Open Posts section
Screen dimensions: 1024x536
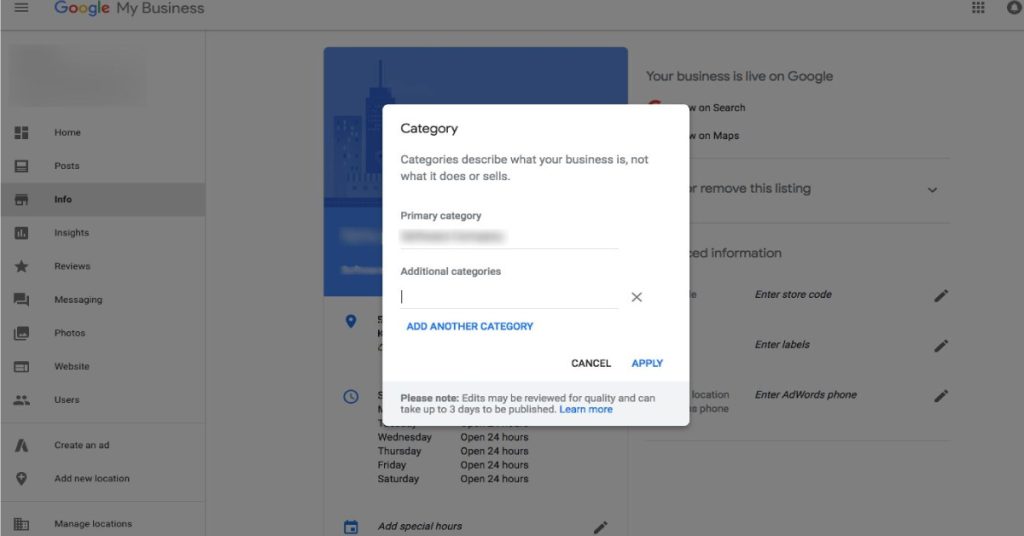tap(67, 166)
